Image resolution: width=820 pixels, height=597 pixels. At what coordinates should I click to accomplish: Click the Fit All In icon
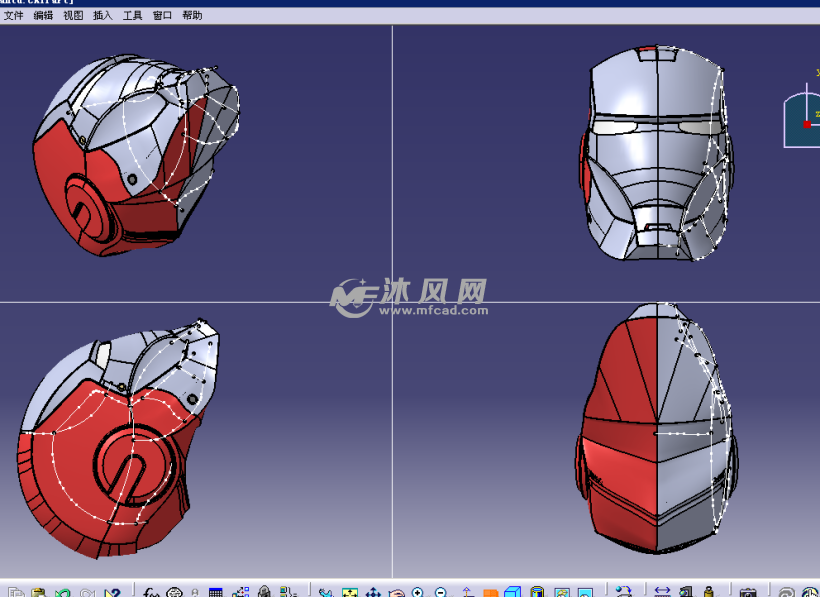pyautogui.click(x=349, y=592)
